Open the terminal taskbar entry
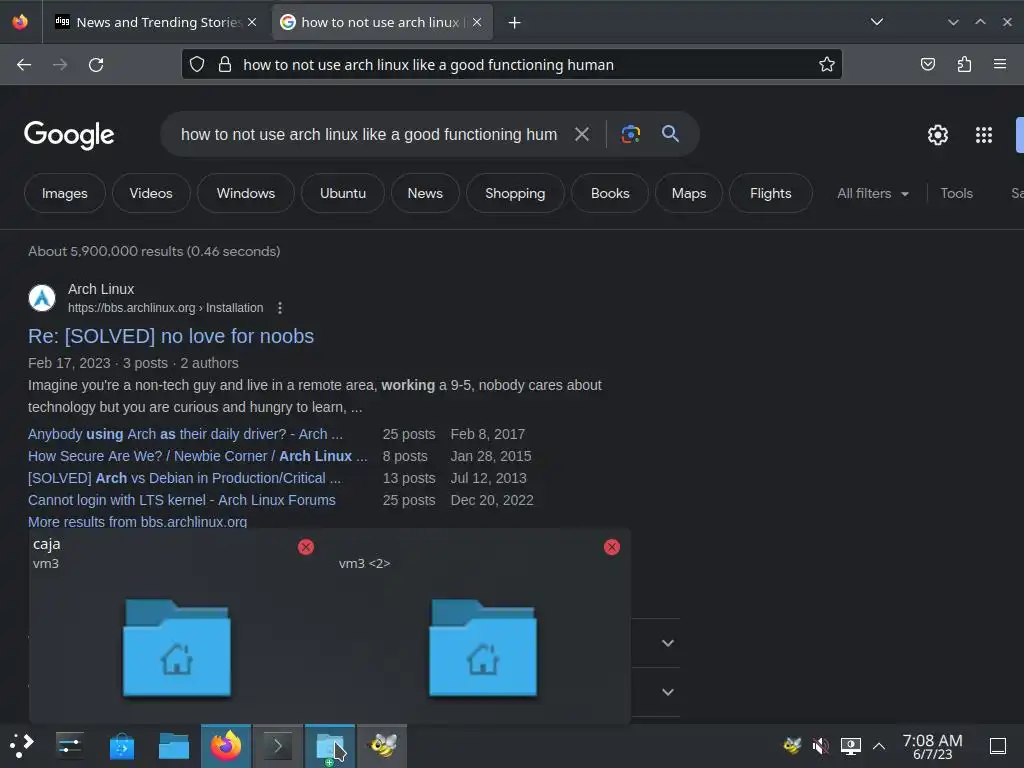Viewport: 1024px width, 768px height. click(x=278, y=746)
